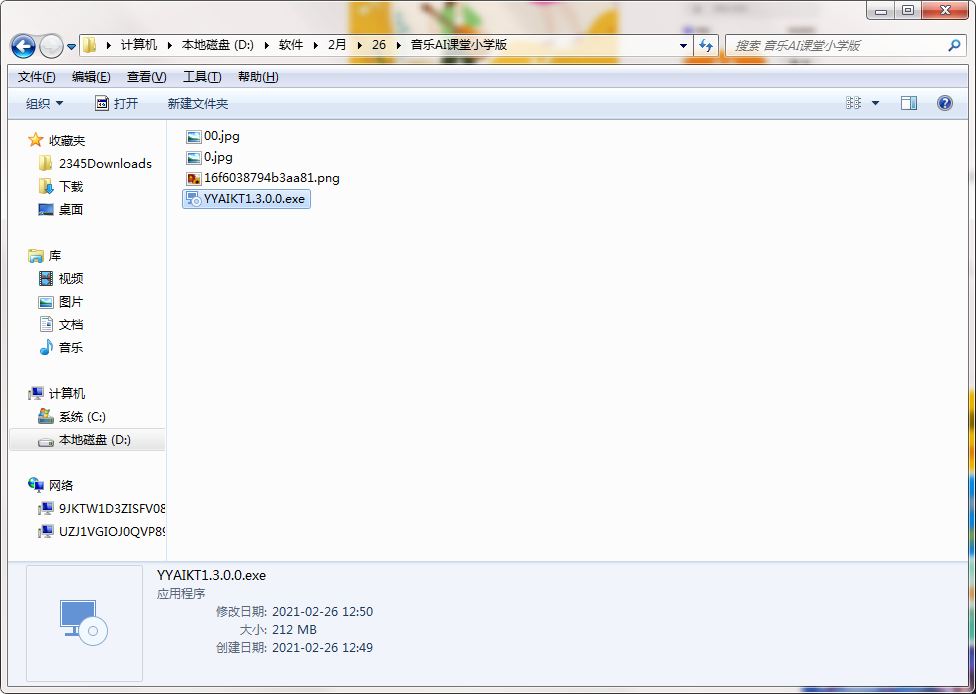
Task: Open the 文档 library
Action: click(x=70, y=325)
